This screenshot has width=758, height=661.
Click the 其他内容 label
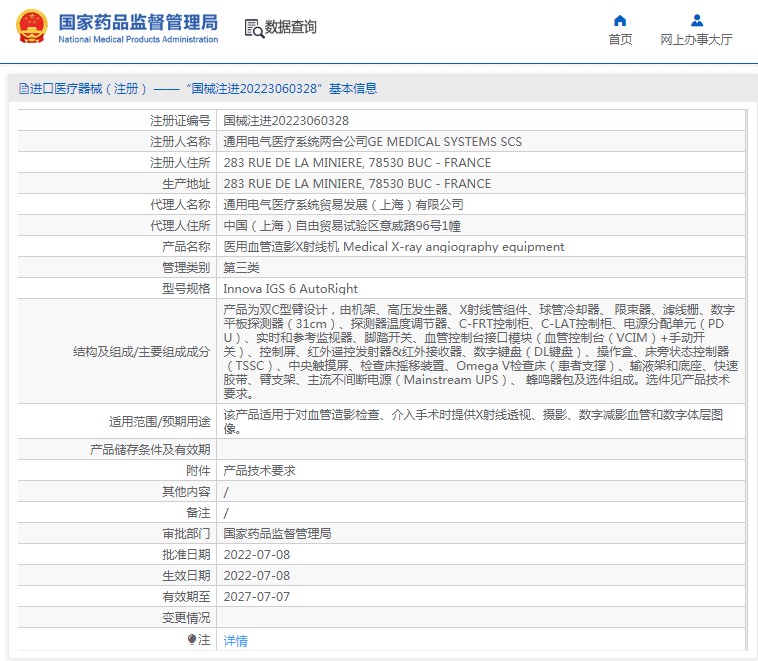(x=186, y=492)
